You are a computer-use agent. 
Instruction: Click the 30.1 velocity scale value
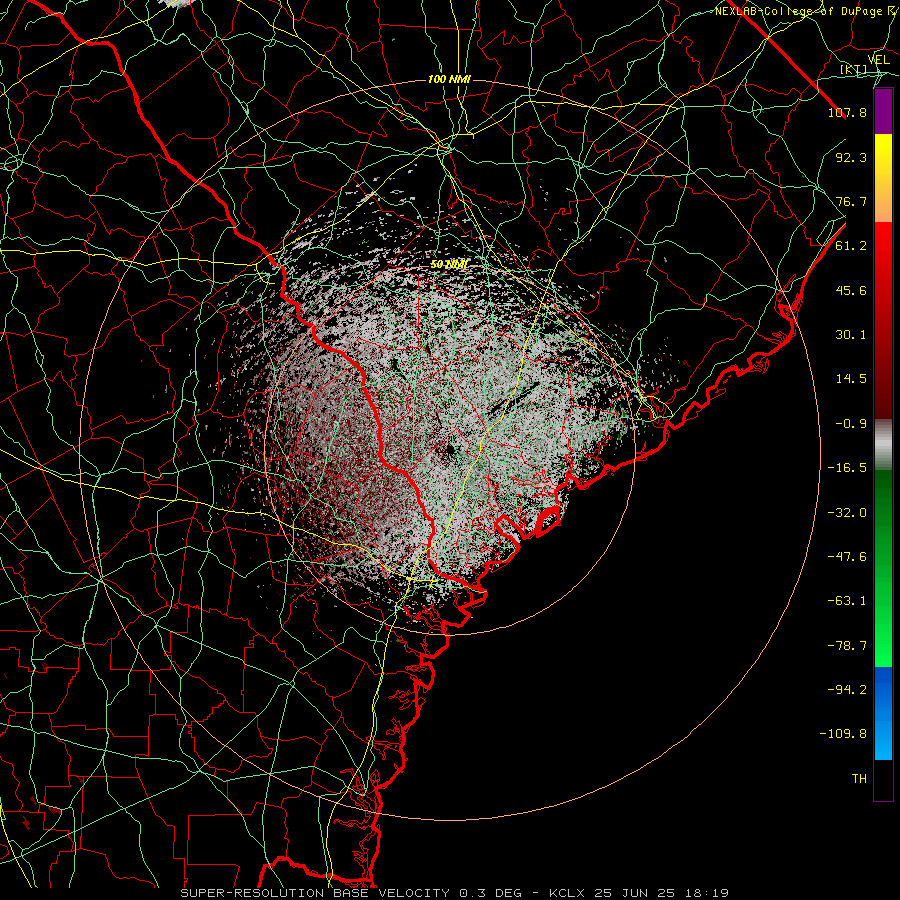851,335
